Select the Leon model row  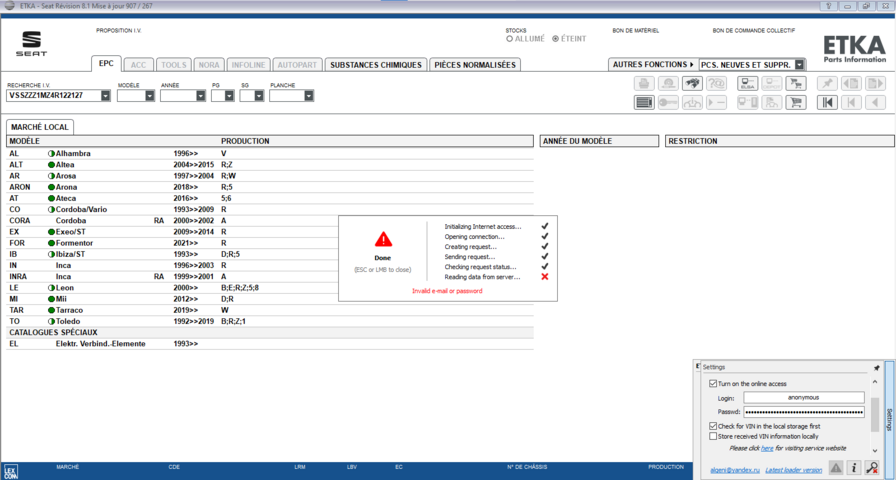tap(270, 288)
